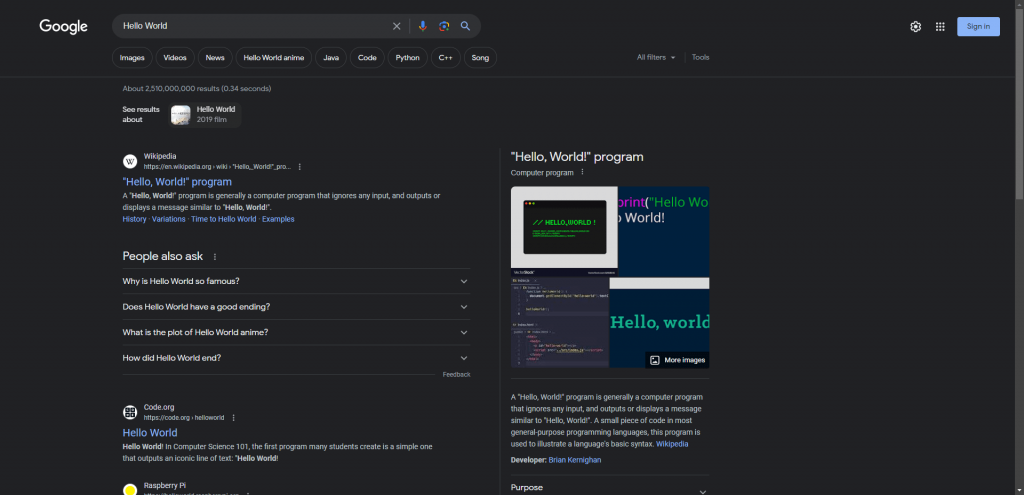
Task: Open the All filters dropdown
Action: pos(656,57)
